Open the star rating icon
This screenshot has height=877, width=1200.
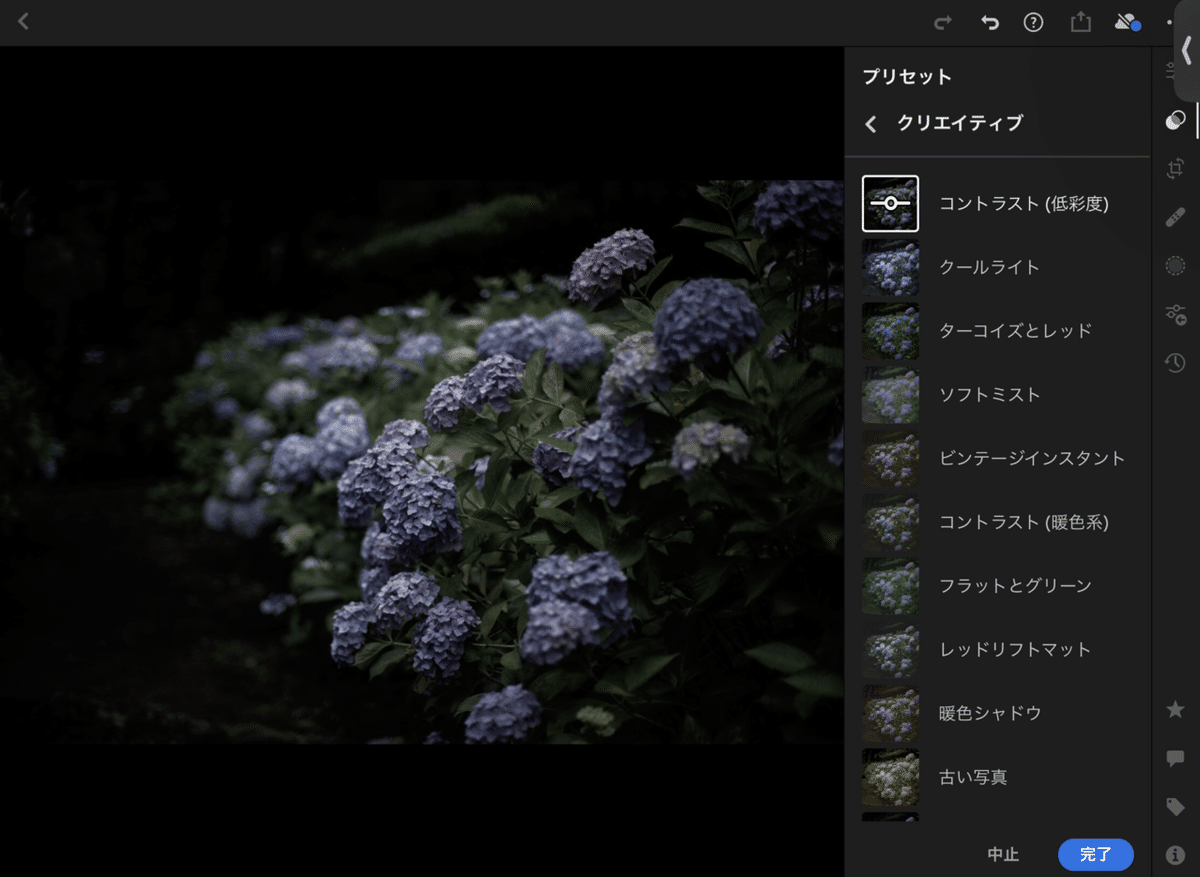tap(1176, 709)
